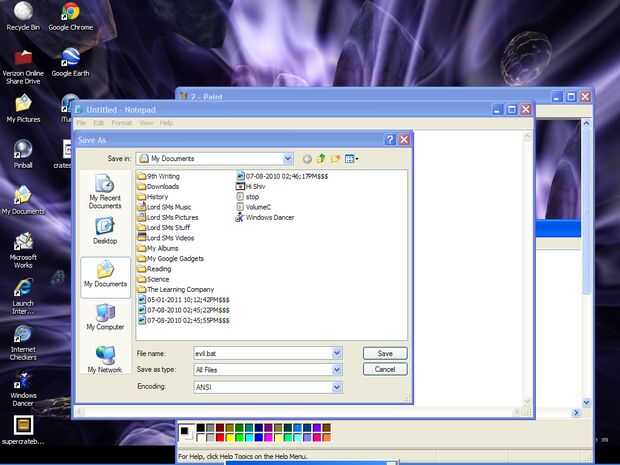Select file 07-08-2010 02;46;17PM$$$
The height and width of the screenshot is (465, 620).
(282, 176)
